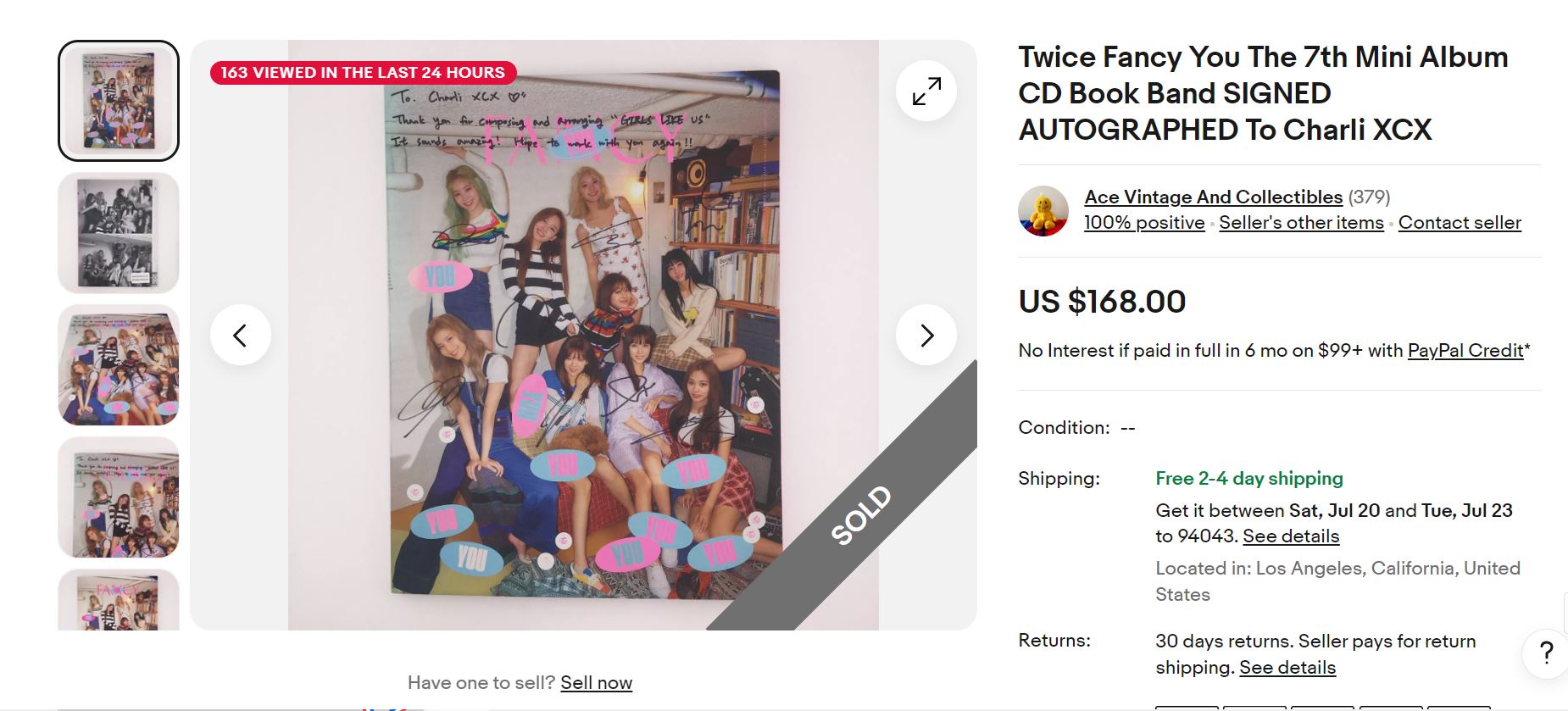Image resolution: width=1568 pixels, height=711 pixels.
Task: Open Seller's other items link
Action: (1301, 223)
